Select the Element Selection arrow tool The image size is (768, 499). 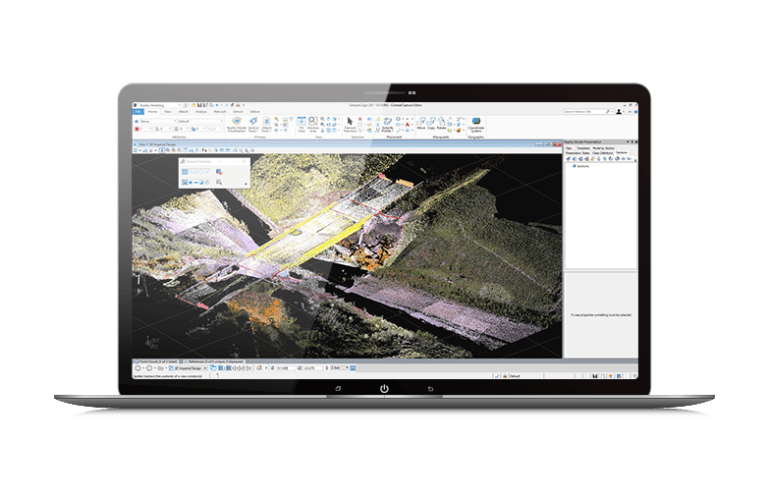pos(350,122)
